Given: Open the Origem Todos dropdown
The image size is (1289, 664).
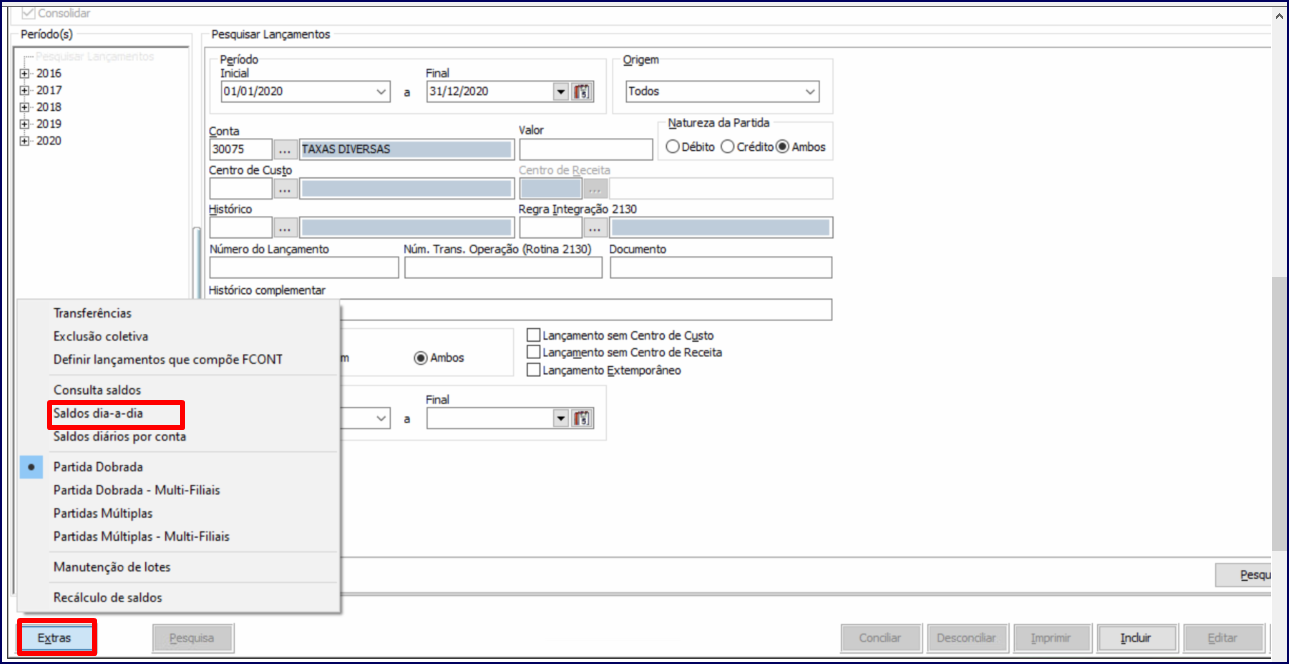Looking at the screenshot, I should pyautogui.click(x=810, y=92).
